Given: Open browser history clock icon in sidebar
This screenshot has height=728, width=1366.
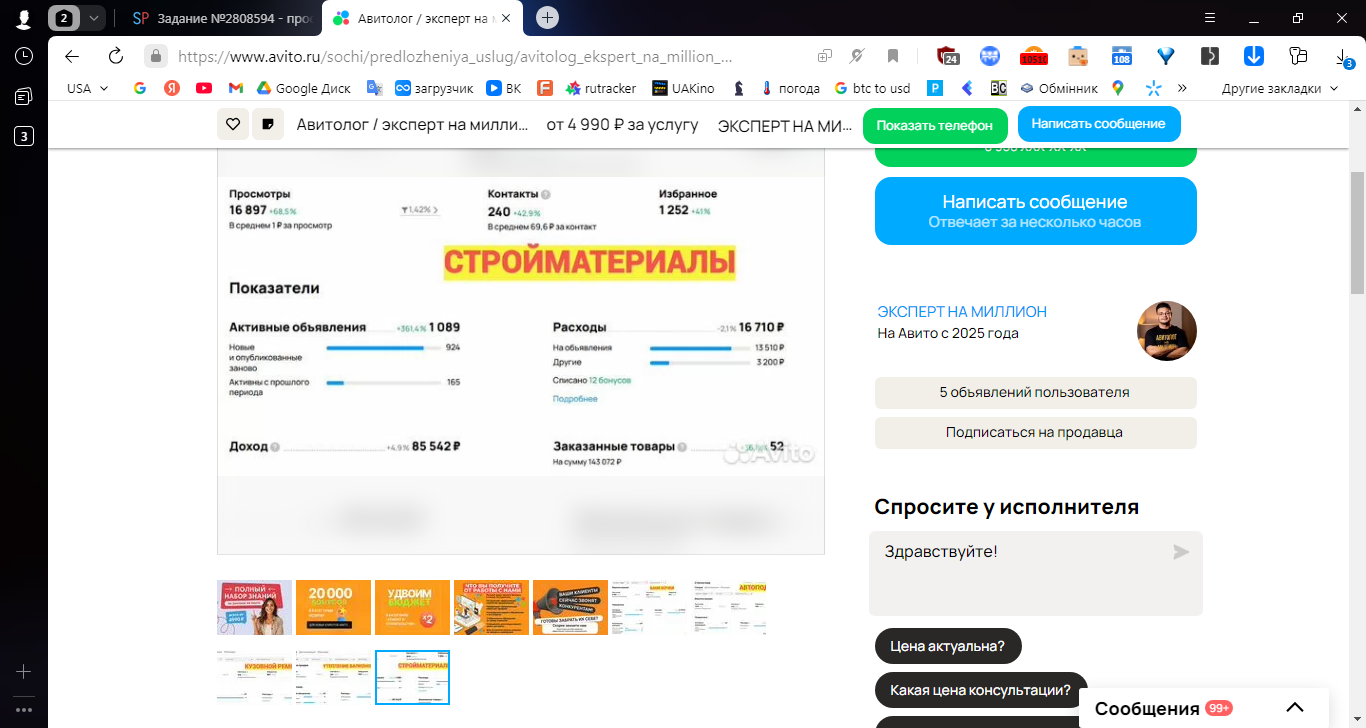Looking at the screenshot, I should click(x=24, y=56).
